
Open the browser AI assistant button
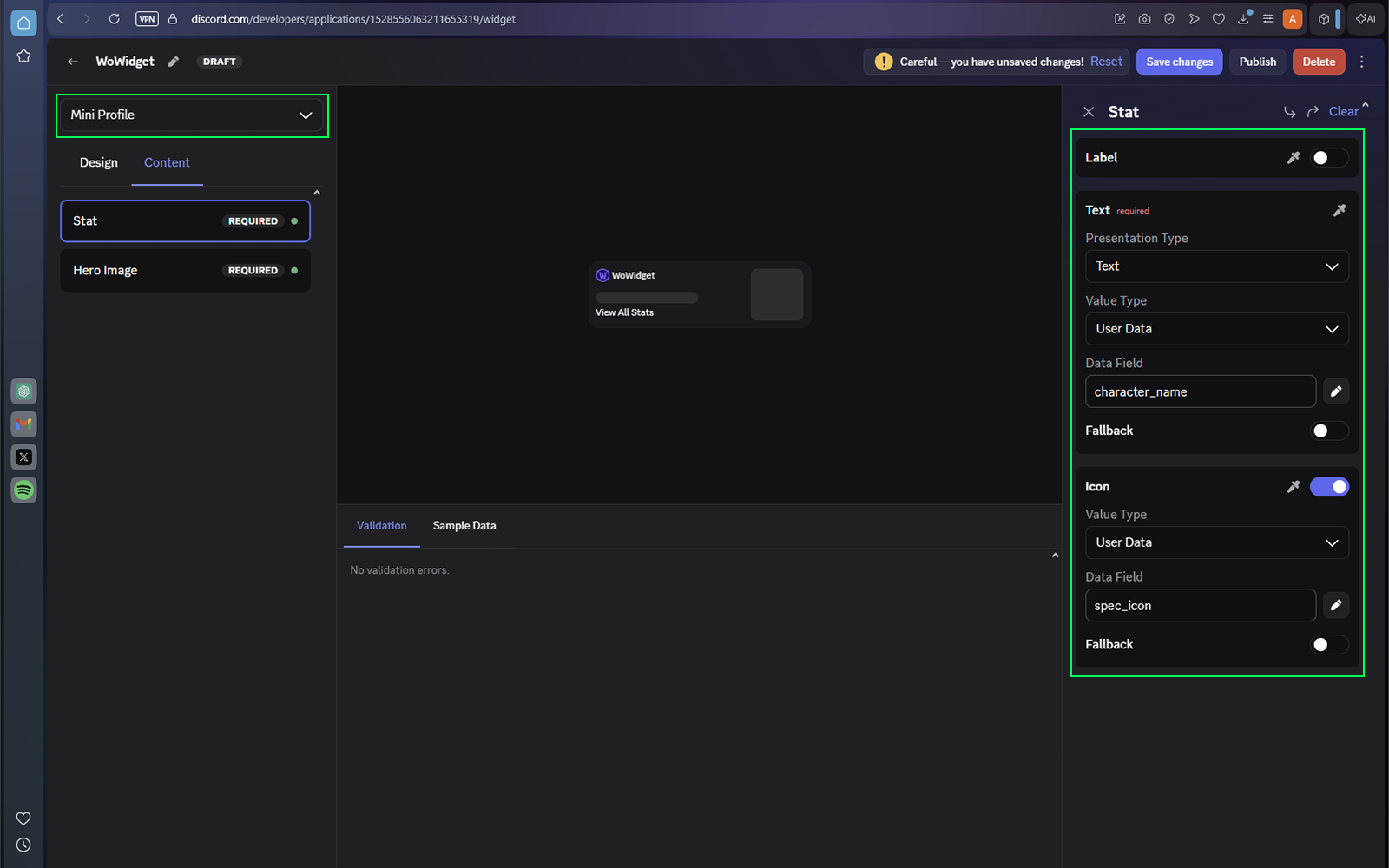[1366, 19]
